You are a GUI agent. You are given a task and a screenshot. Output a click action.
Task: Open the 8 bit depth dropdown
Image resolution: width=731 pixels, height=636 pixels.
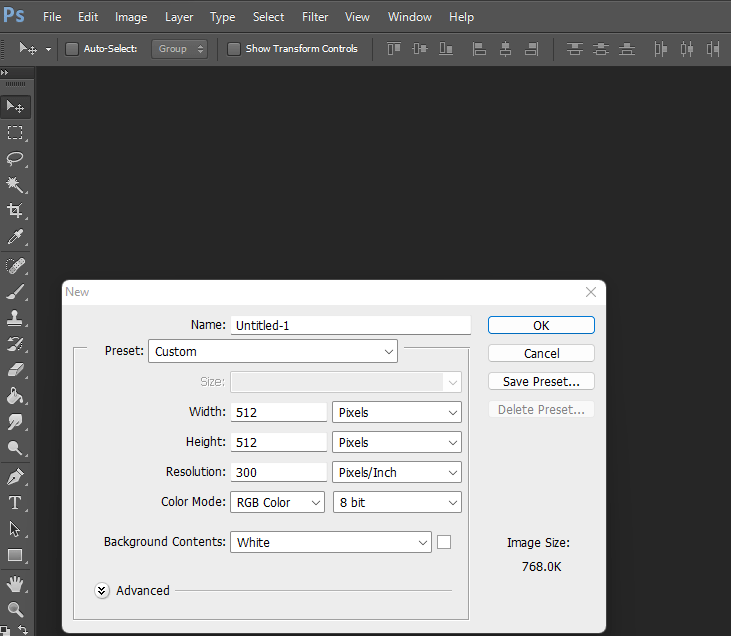397,502
